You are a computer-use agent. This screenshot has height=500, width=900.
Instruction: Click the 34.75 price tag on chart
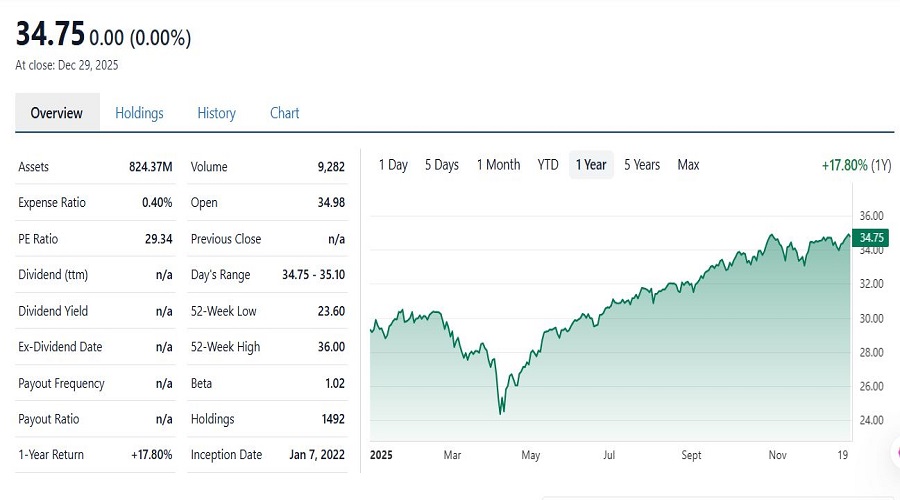(872, 237)
